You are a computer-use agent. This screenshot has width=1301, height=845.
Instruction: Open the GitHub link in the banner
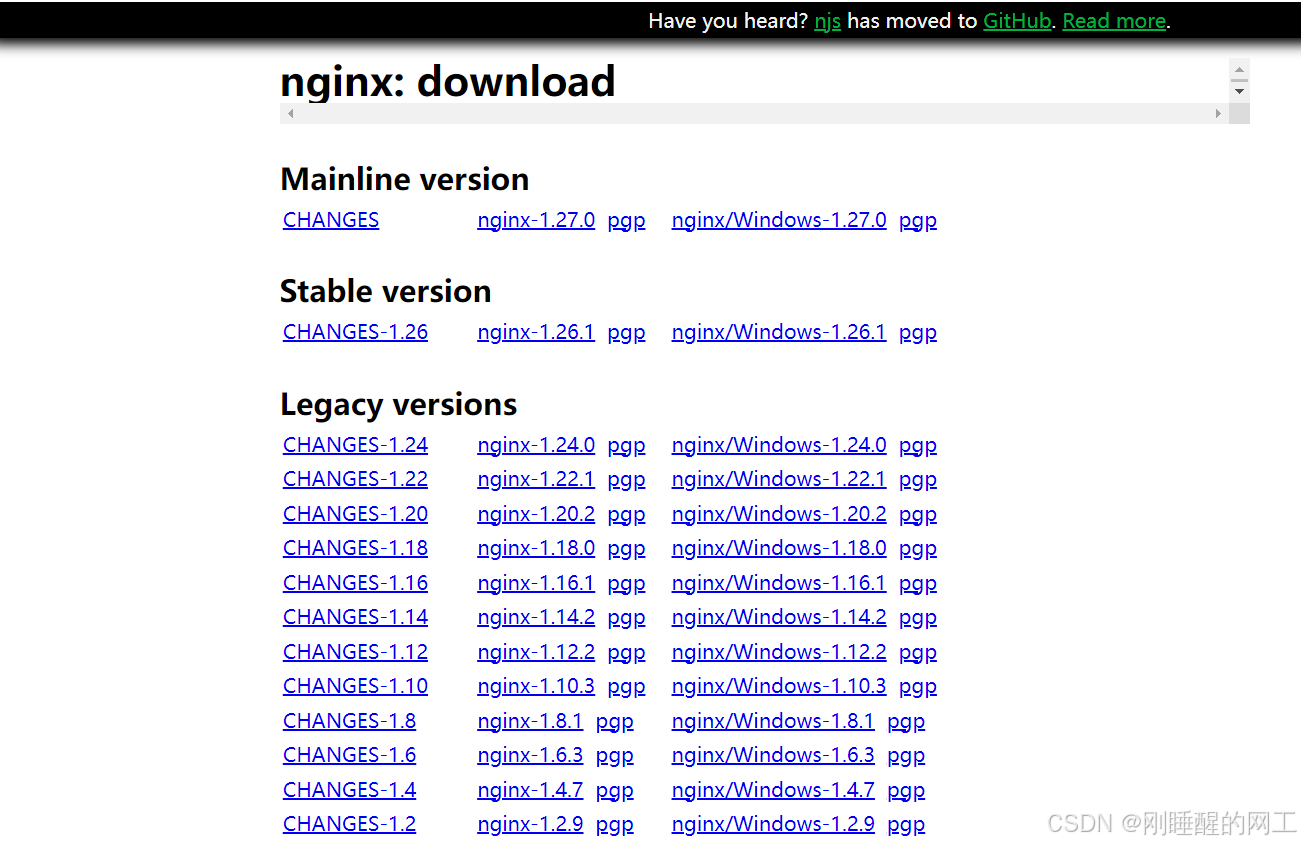coord(1017,21)
